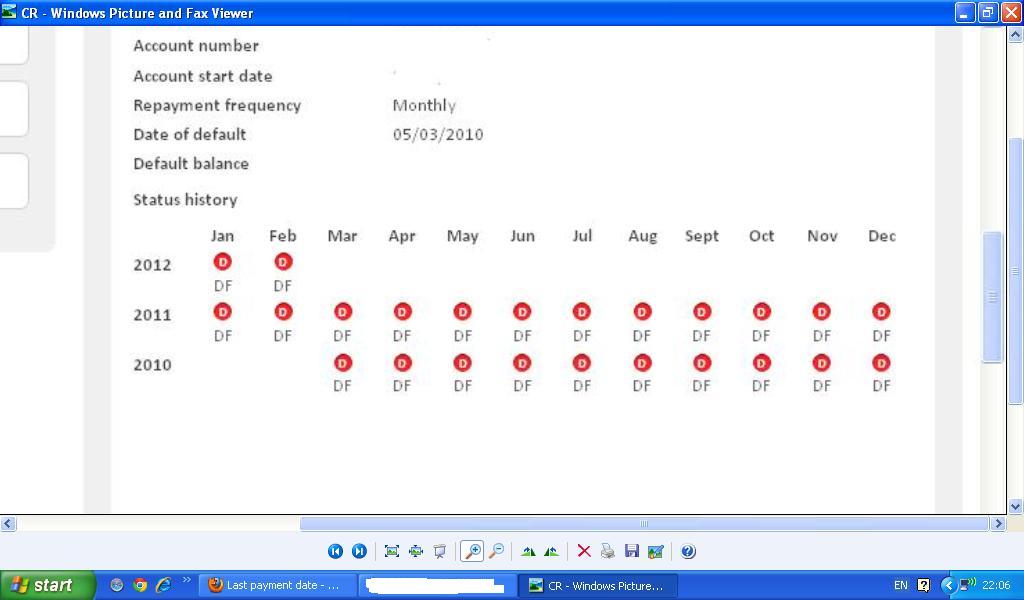Delete the image with the red X
The image size is (1024, 600).
tap(584, 551)
